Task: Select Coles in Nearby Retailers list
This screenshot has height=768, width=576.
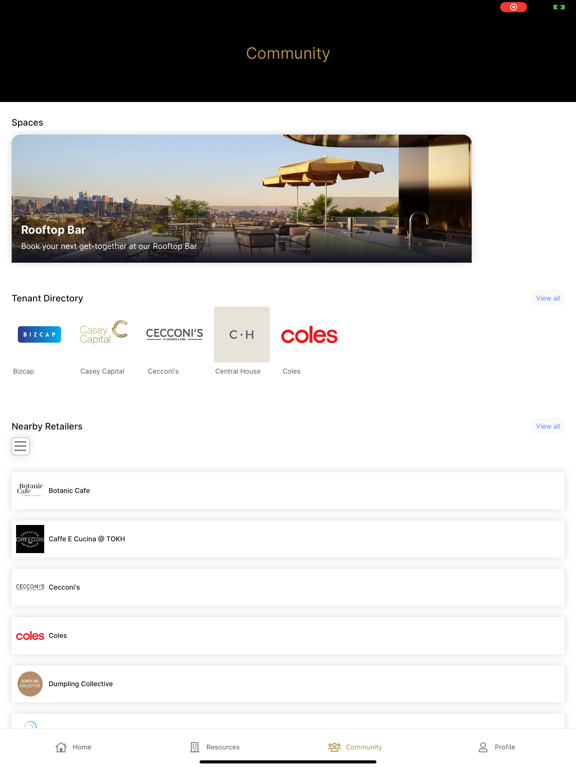Action: (288, 636)
